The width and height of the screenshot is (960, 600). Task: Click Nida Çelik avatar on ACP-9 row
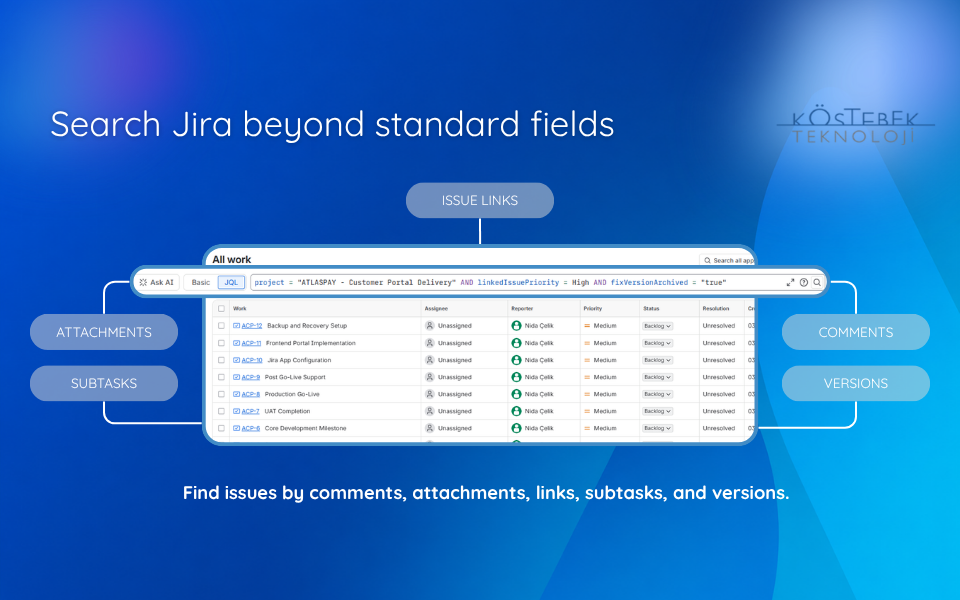[516, 377]
